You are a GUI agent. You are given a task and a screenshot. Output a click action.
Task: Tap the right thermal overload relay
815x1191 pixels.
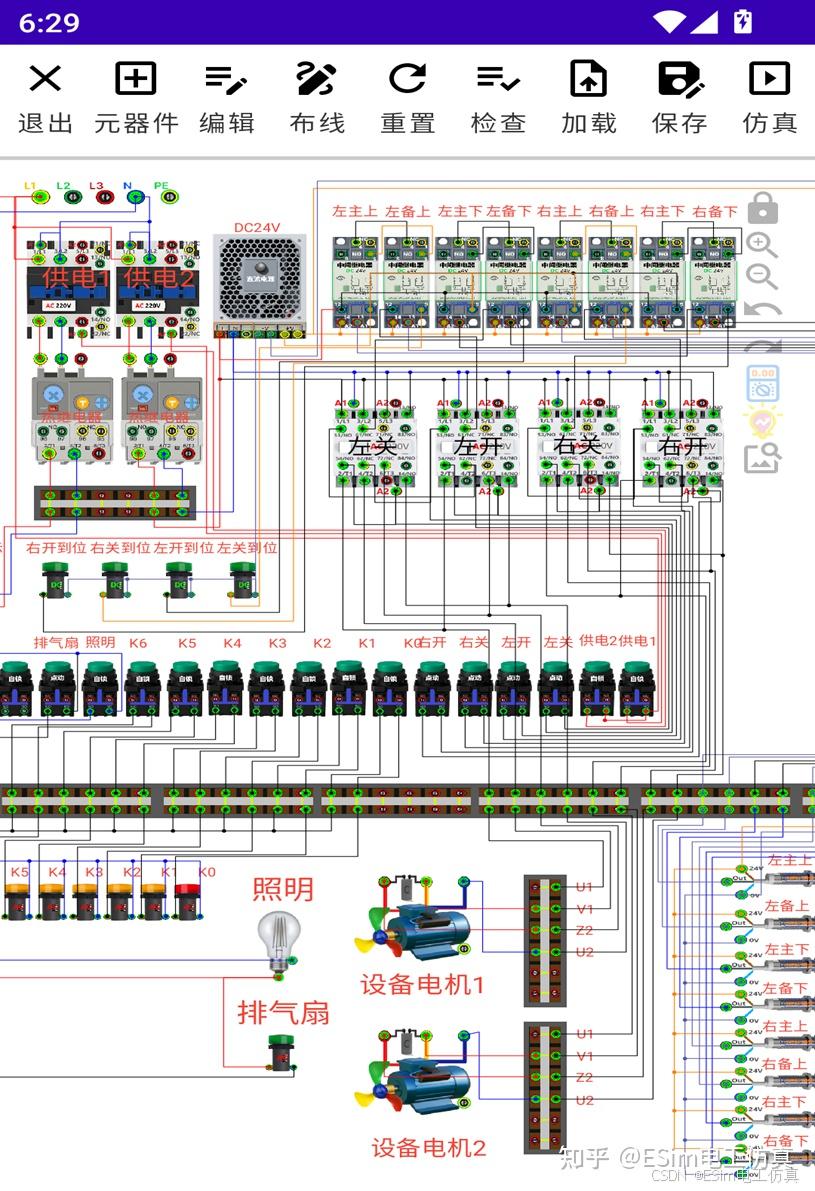pyautogui.click(x=161, y=416)
